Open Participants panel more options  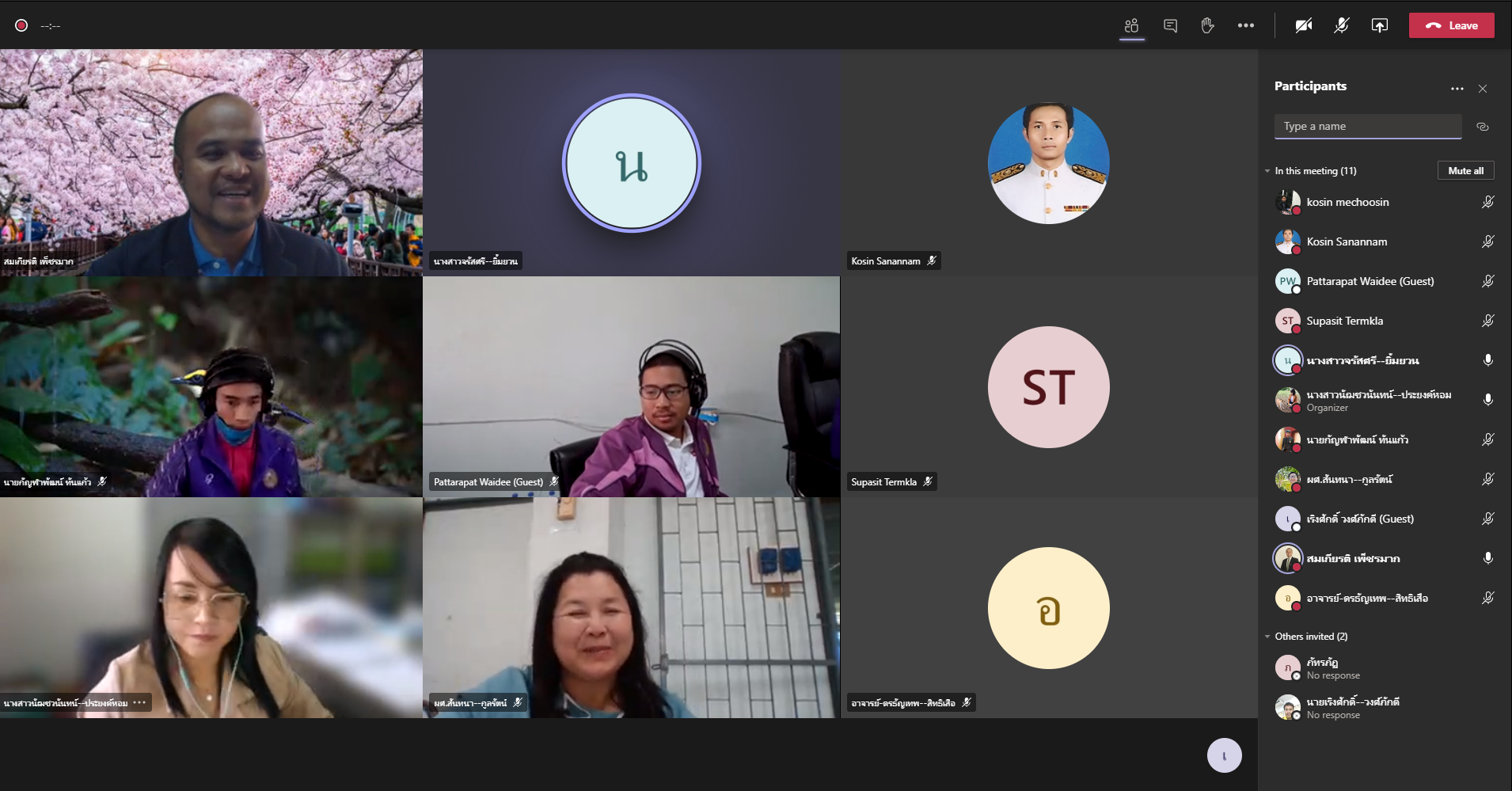click(x=1457, y=89)
